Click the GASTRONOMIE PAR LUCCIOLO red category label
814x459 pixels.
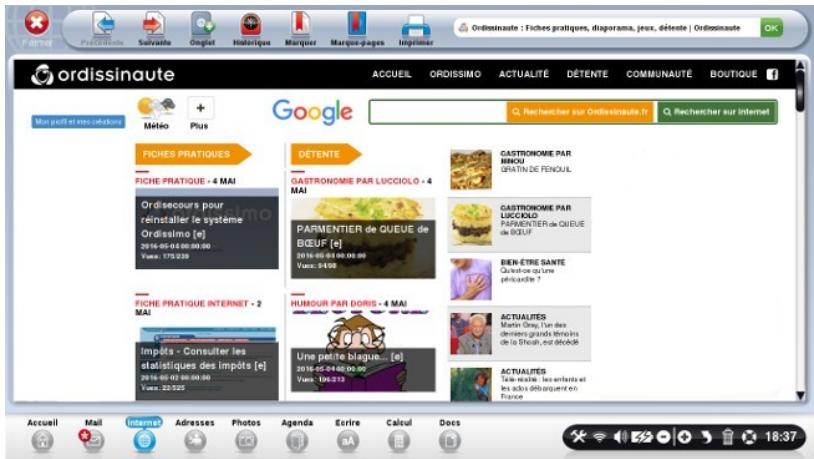tap(355, 181)
